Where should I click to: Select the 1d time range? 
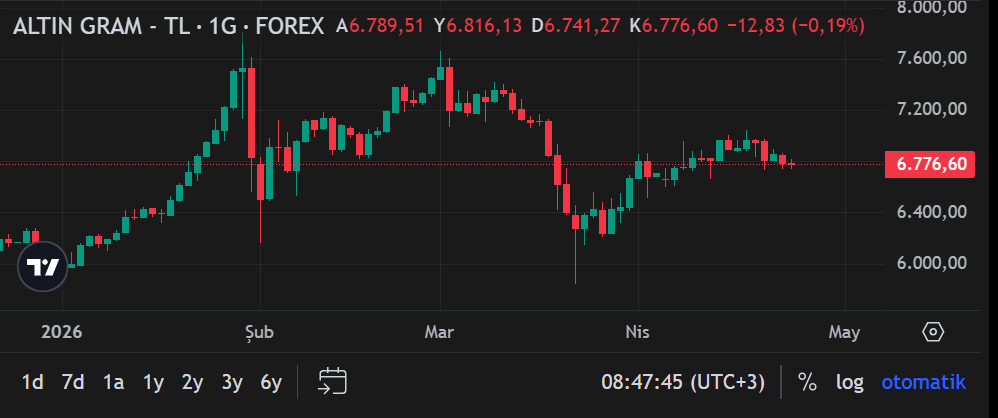pyautogui.click(x=32, y=382)
